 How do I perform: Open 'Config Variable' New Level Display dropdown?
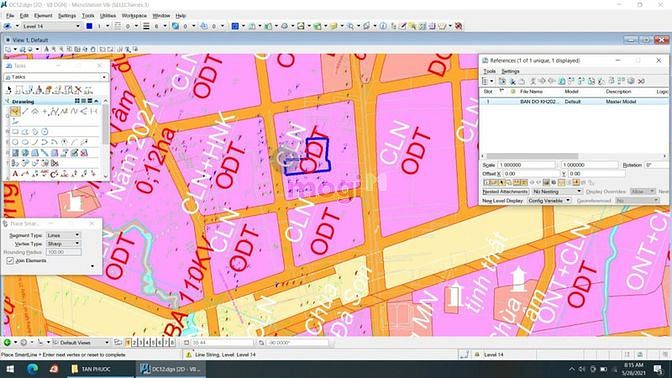(549, 201)
